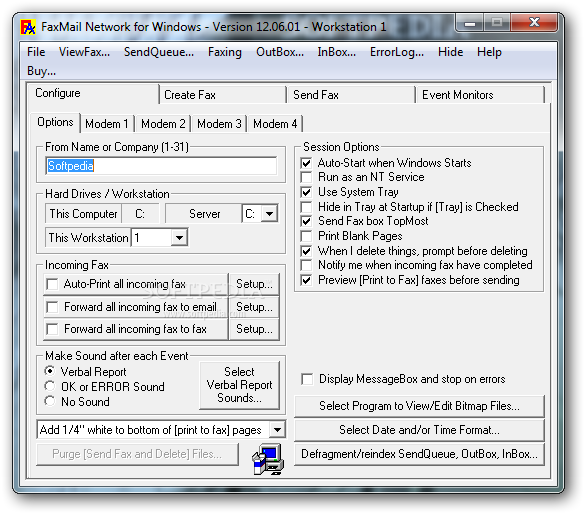Click the This Computer C: drive value
Viewport: 585px width, 514px height.
coord(140,214)
